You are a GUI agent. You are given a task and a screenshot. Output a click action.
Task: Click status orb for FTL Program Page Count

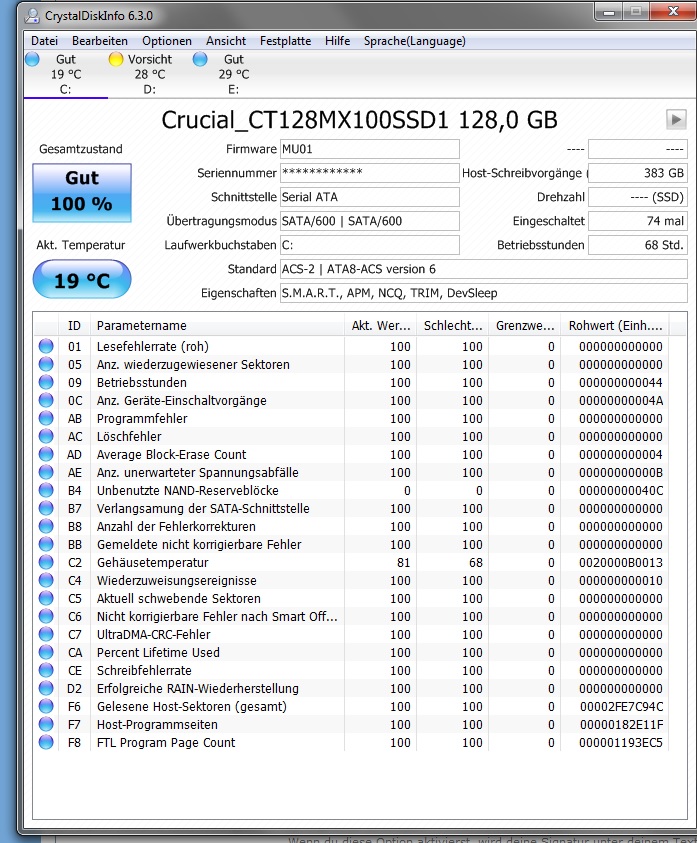(x=46, y=742)
